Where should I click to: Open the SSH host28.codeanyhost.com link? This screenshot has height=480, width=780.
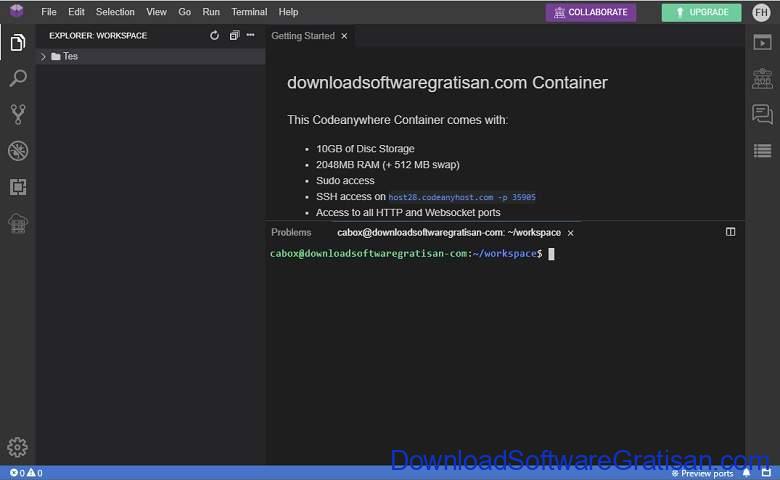point(462,197)
